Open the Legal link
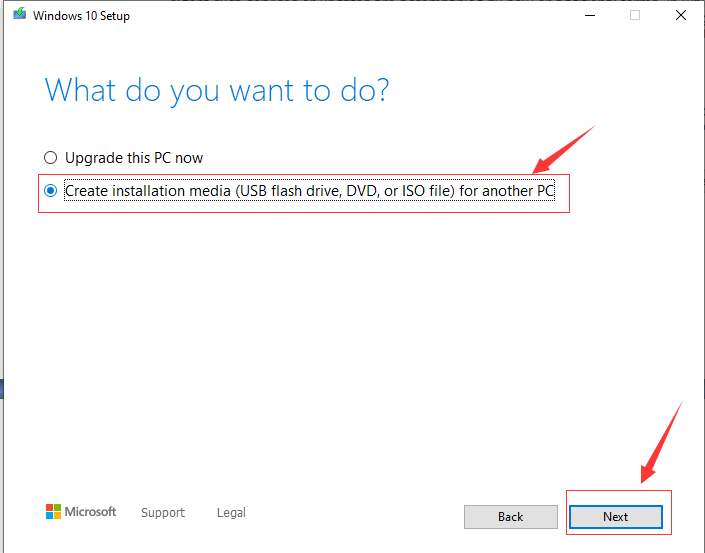 (x=231, y=513)
